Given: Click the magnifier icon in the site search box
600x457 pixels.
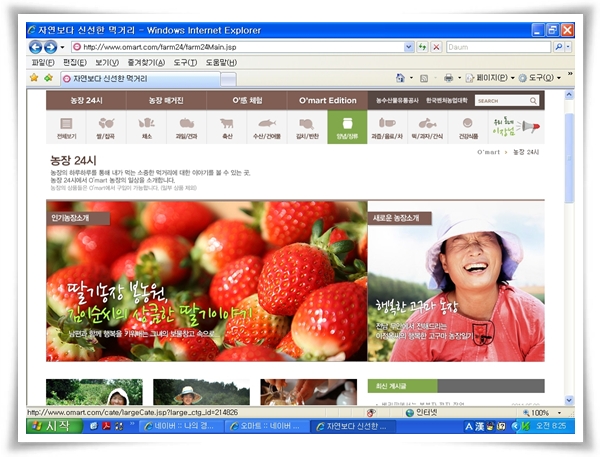Looking at the screenshot, I should pyautogui.click(x=534, y=100).
